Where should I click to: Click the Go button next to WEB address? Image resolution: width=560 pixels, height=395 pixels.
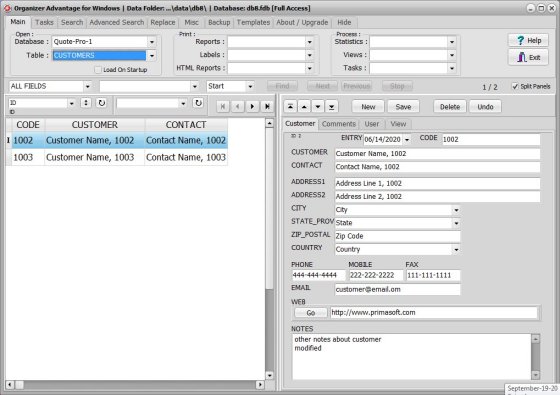tap(311, 313)
